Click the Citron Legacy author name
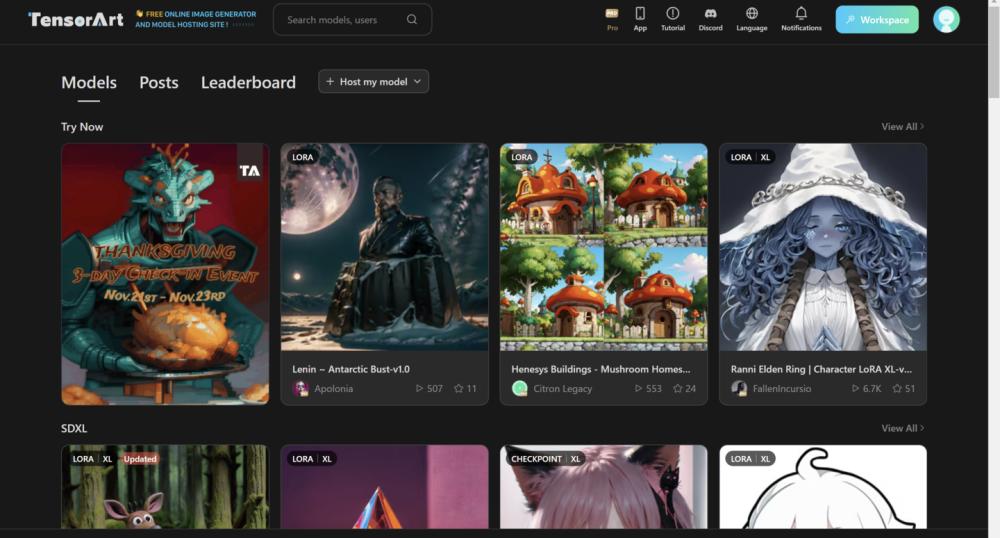This screenshot has width=1000, height=538. pos(562,388)
